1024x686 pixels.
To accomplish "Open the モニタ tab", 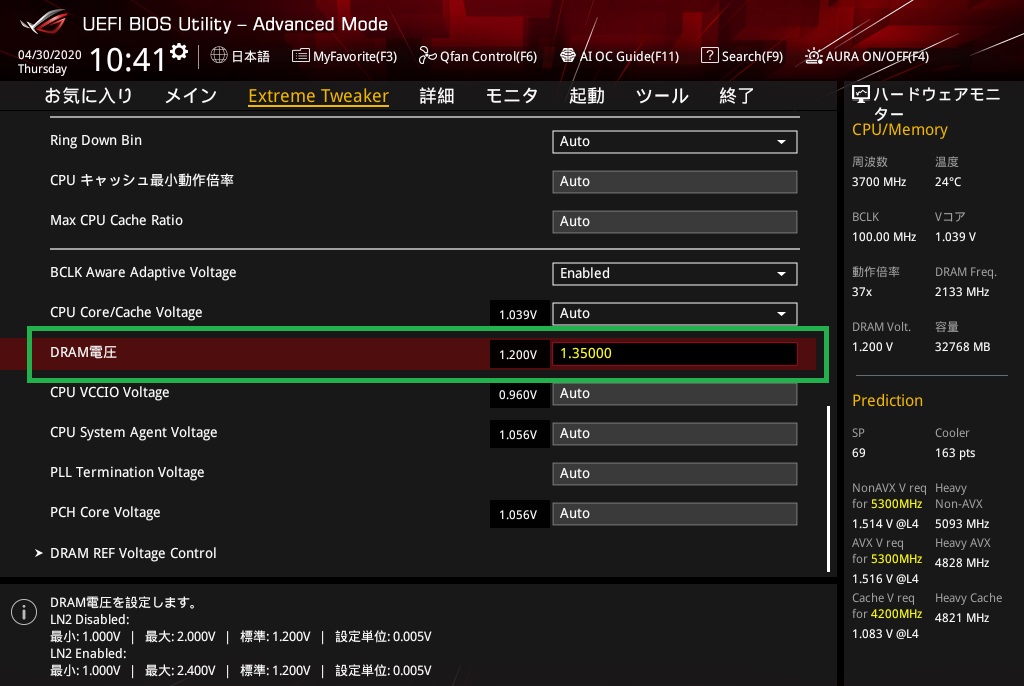I will 511,96.
